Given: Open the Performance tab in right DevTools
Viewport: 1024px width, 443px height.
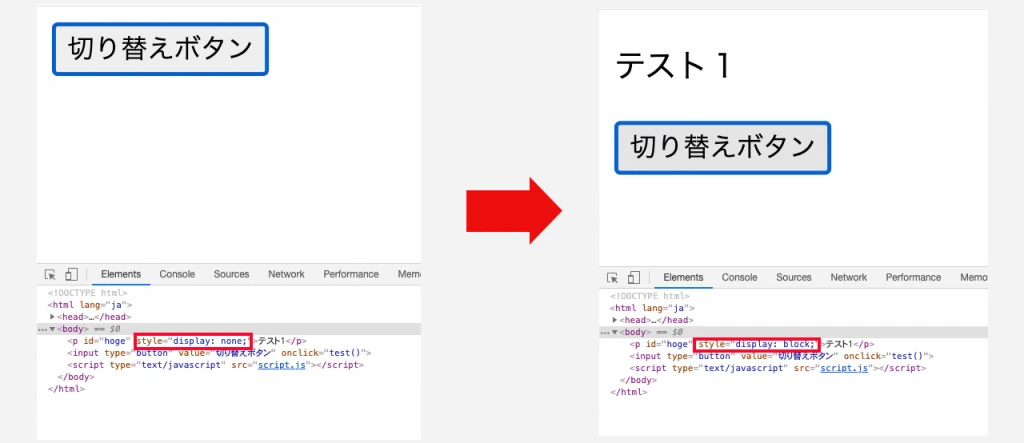Looking at the screenshot, I should pyautogui.click(x=913, y=278).
